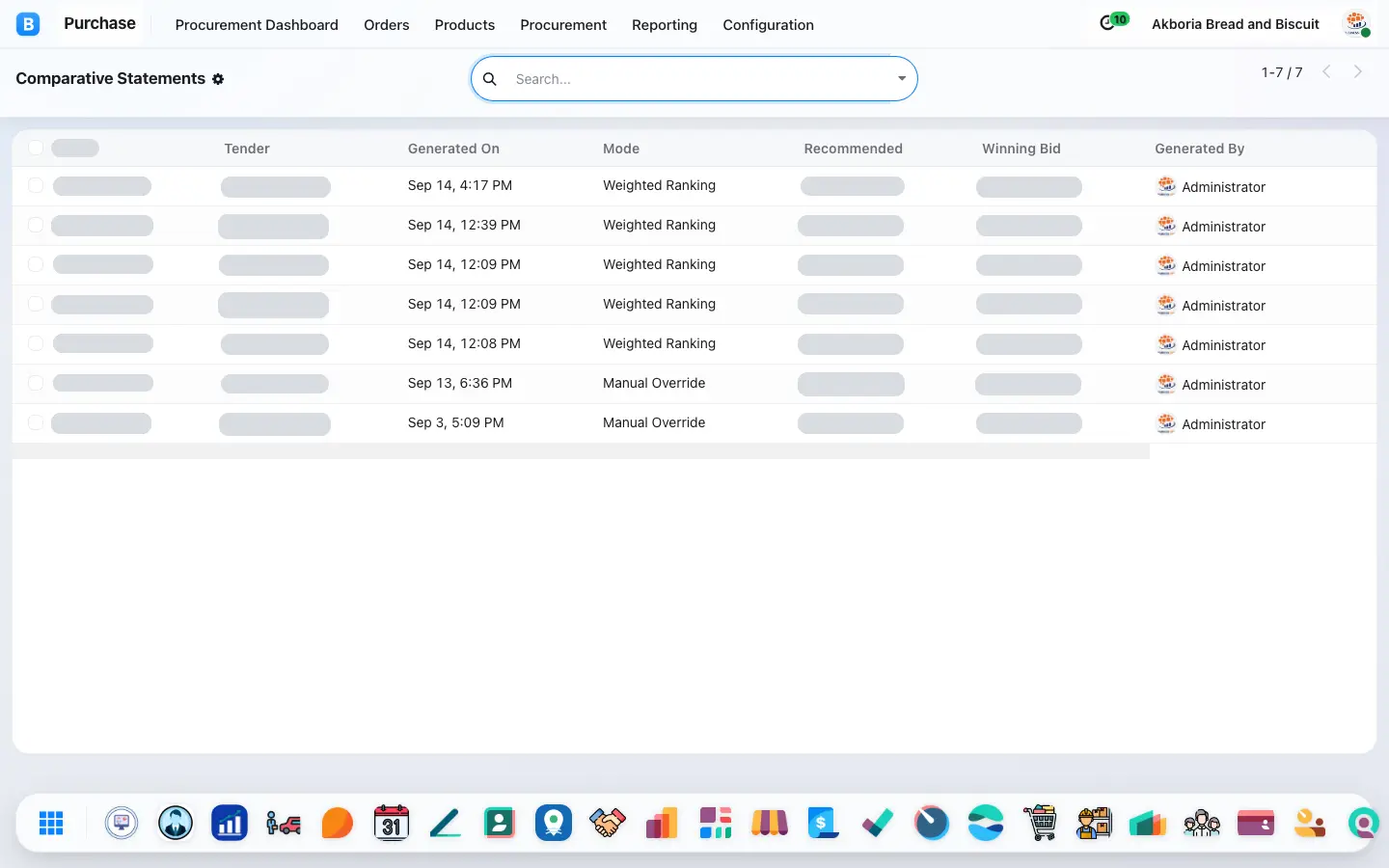Image resolution: width=1389 pixels, height=868 pixels.
Task: Click the Procurement Dashboard link
Action: [x=257, y=25]
